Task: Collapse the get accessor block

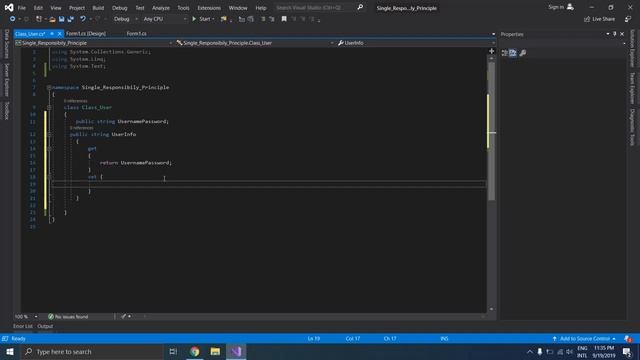Action: click(49, 149)
